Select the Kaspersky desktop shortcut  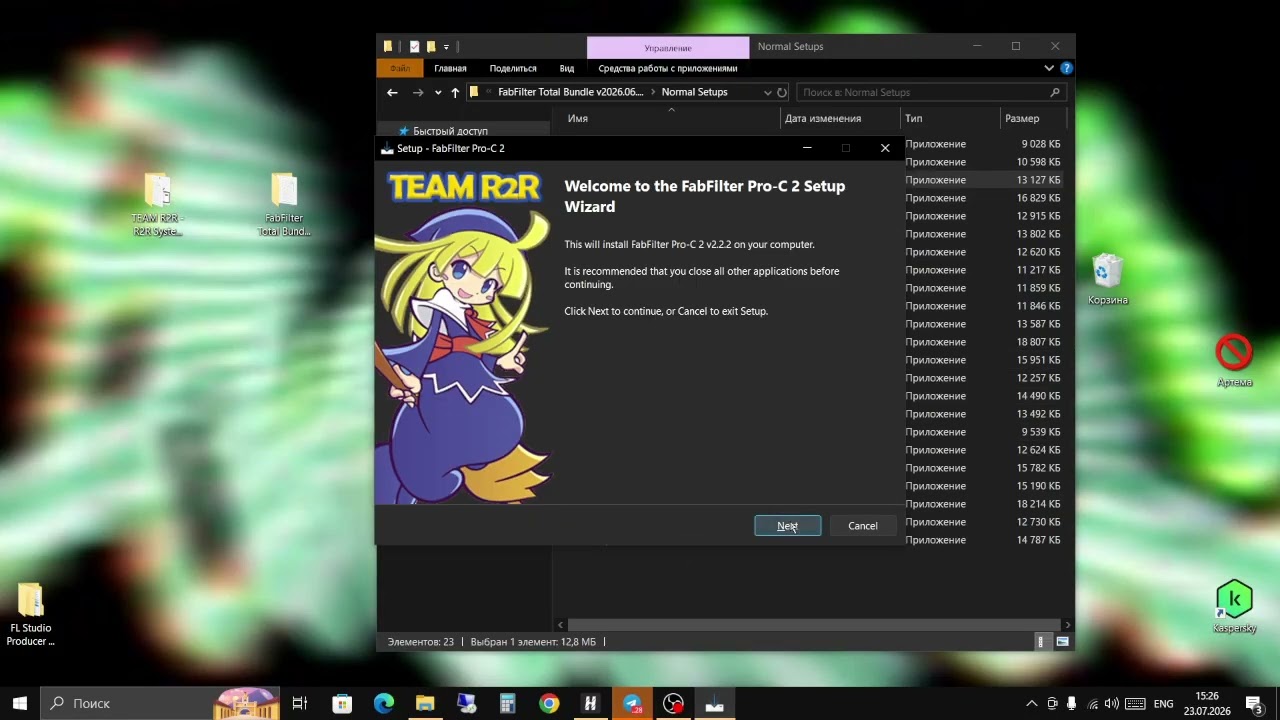pyautogui.click(x=1234, y=607)
